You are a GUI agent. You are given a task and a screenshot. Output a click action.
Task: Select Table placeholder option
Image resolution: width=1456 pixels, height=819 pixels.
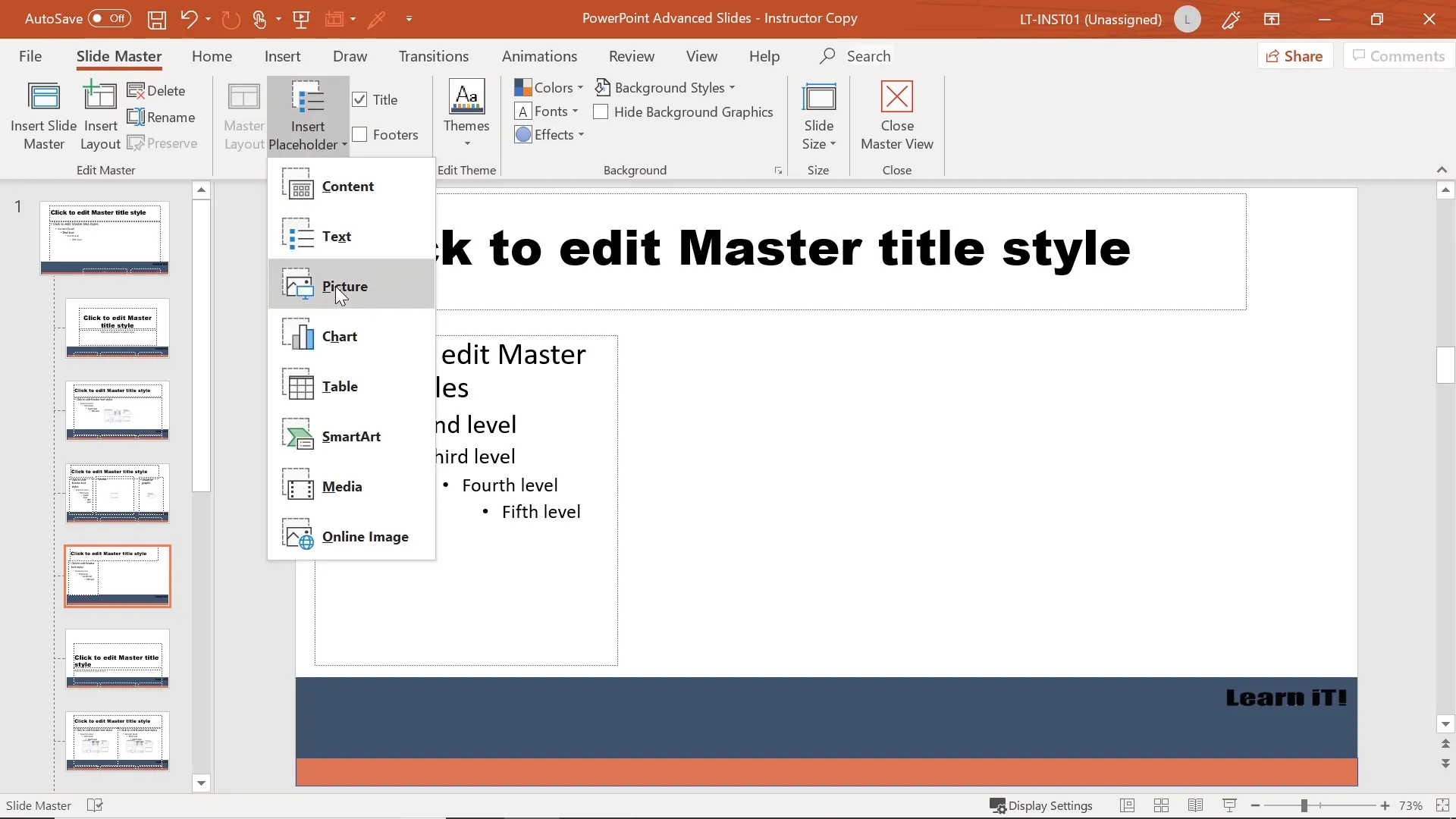pos(351,386)
